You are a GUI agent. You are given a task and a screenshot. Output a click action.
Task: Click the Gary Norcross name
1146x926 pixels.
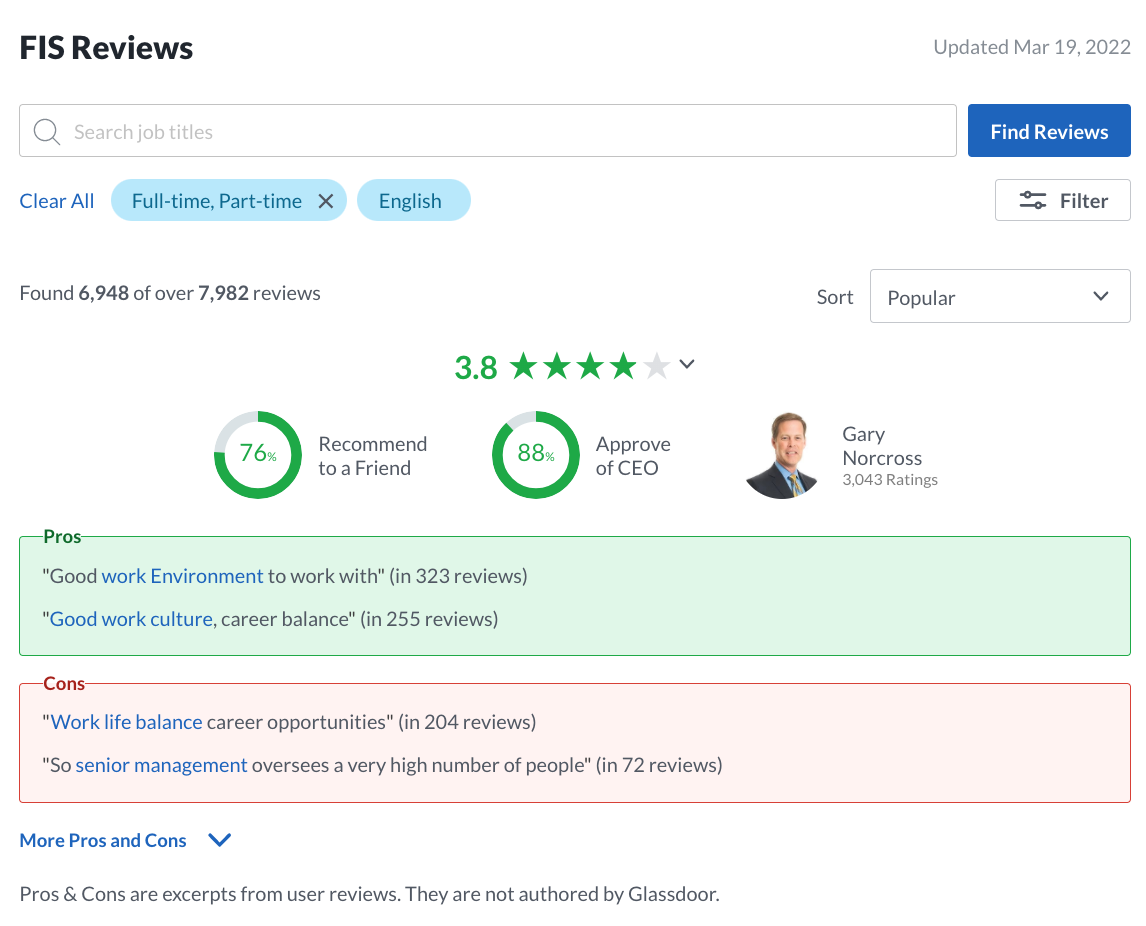tap(882, 446)
